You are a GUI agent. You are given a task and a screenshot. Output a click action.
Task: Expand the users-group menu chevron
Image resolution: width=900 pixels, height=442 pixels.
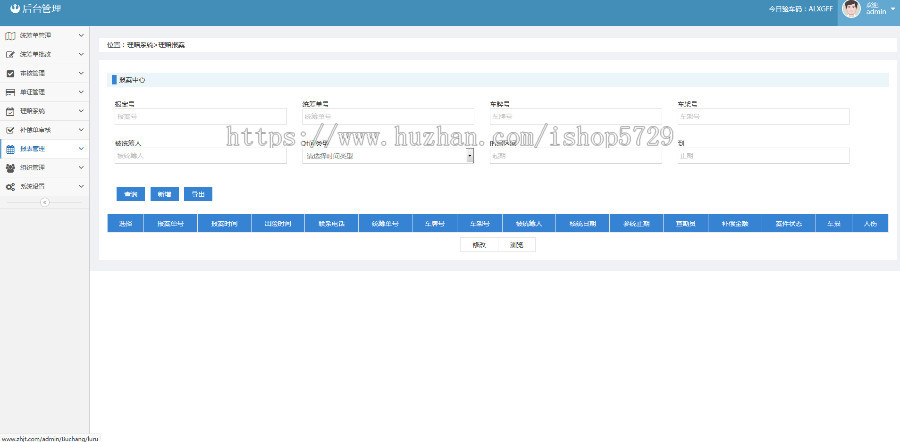click(x=81, y=168)
